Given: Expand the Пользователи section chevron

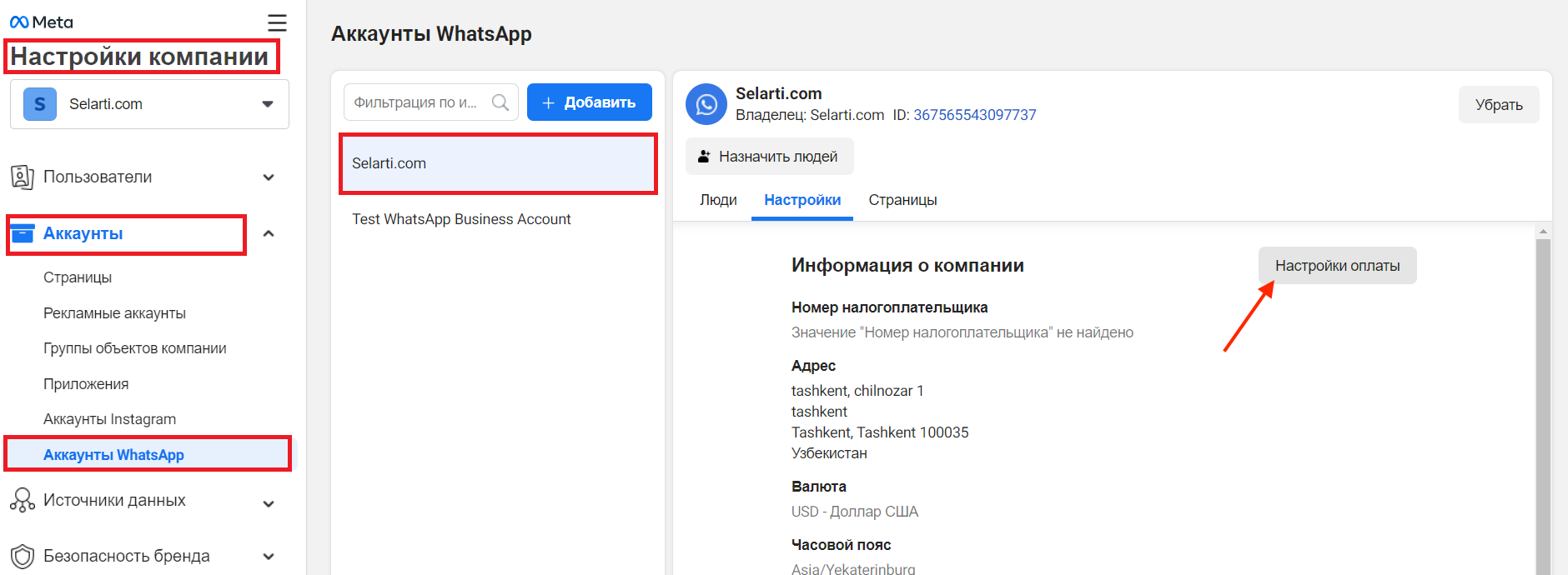Looking at the screenshot, I should click(x=269, y=177).
